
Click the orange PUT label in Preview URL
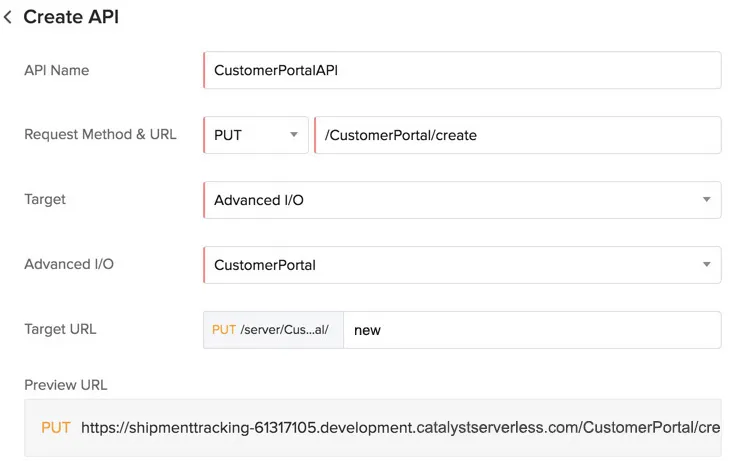(x=56, y=427)
